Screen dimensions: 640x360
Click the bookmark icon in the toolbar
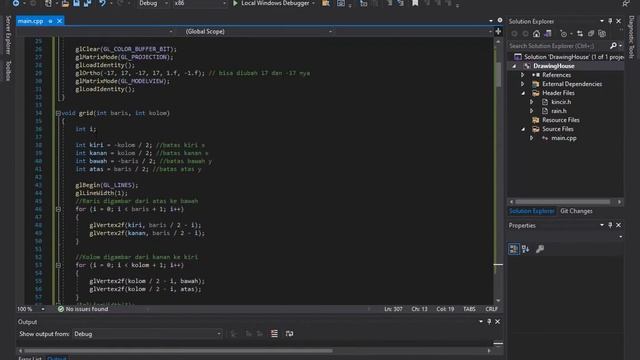click(x=415, y=3)
